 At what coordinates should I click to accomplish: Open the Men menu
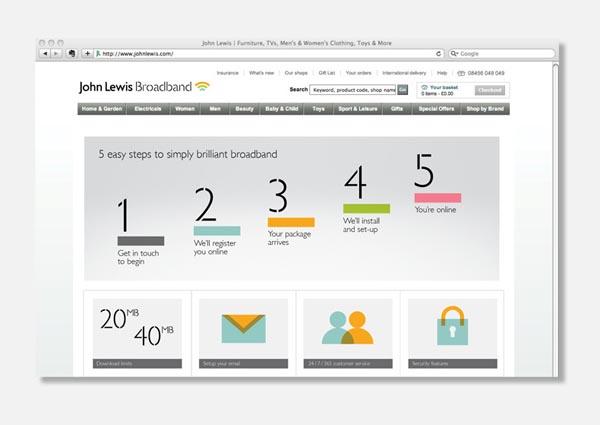[215, 109]
